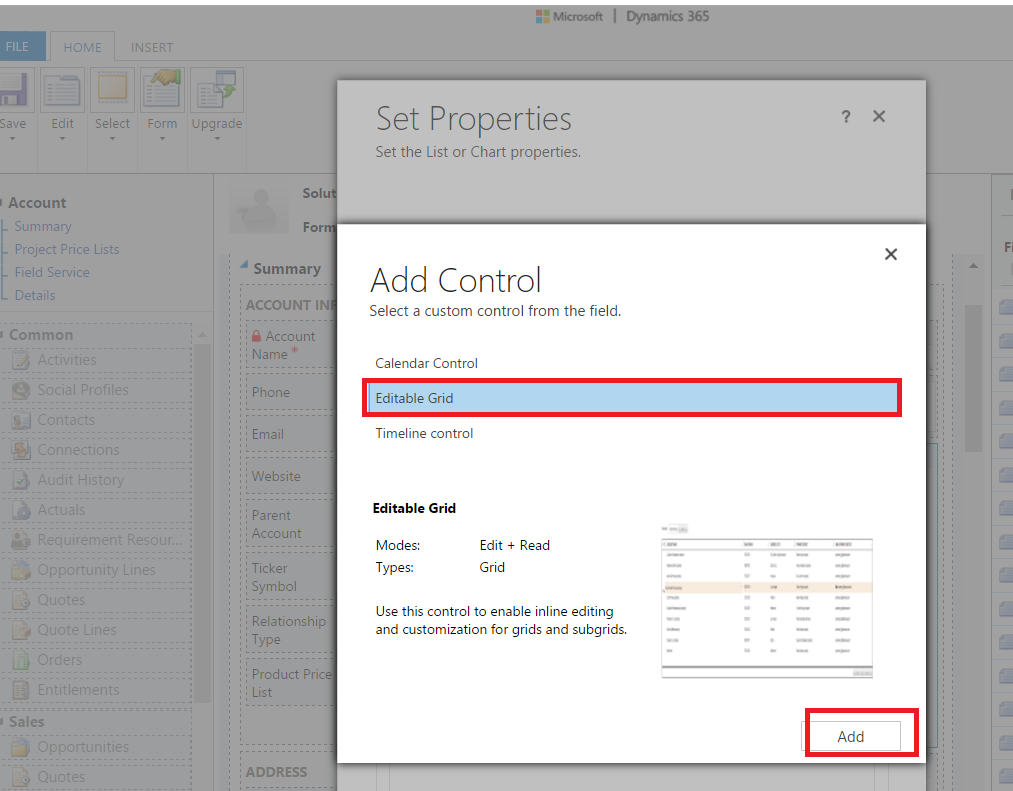Open Set Properties help with question mark
This screenshot has height=791, width=1013.
tap(845, 117)
